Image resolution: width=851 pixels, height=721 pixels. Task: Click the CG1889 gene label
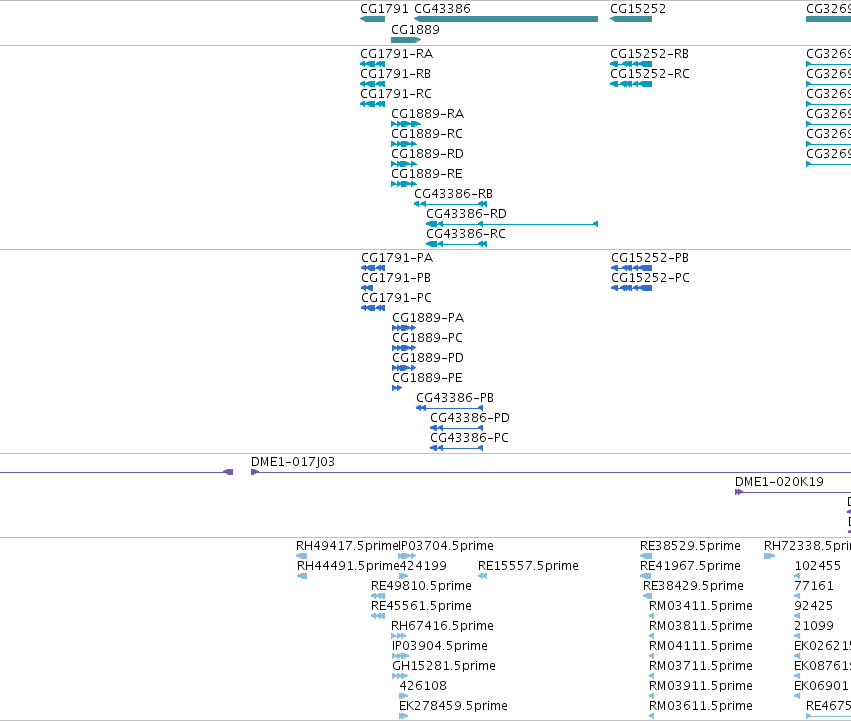(x=415, y=29)
